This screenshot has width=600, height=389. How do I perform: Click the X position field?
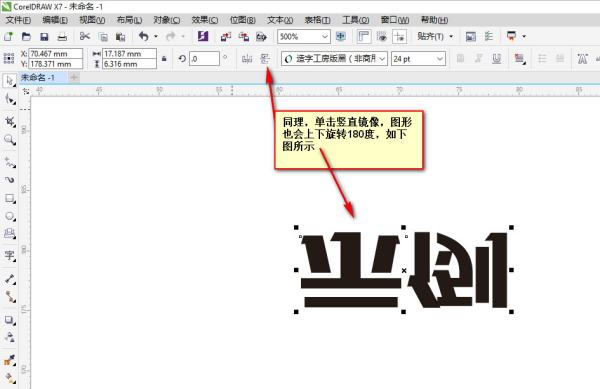point(55,54)
